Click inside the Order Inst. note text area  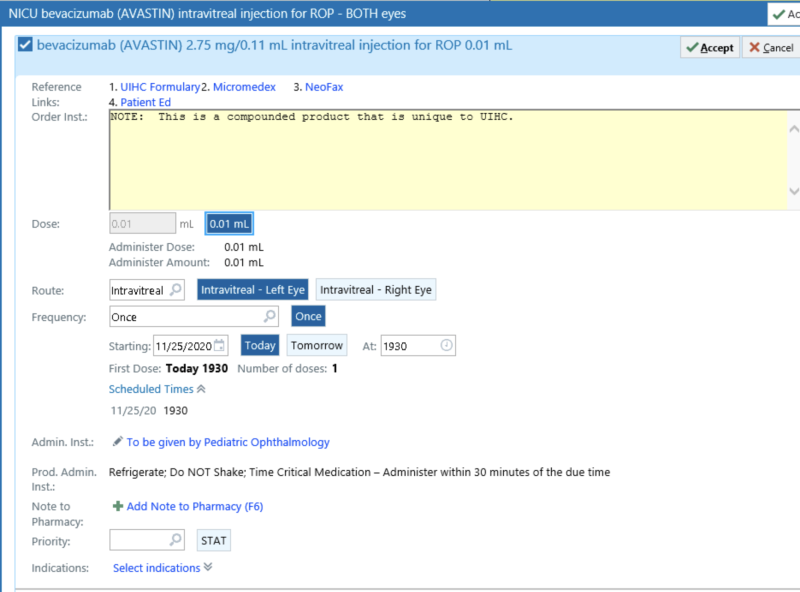tap(448, 159)
